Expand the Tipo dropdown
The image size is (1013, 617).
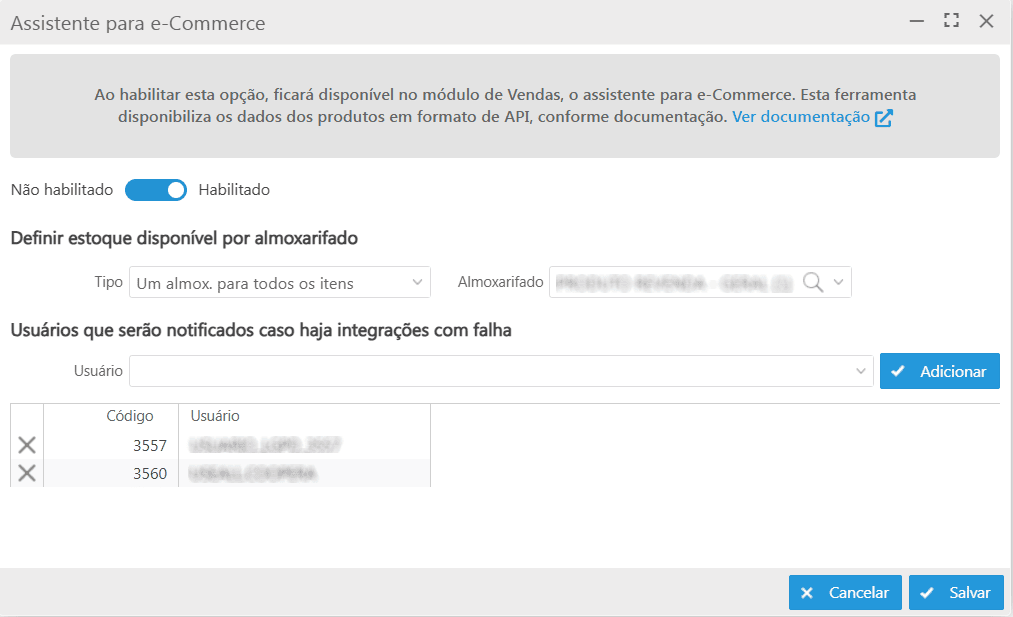[418, 283]
